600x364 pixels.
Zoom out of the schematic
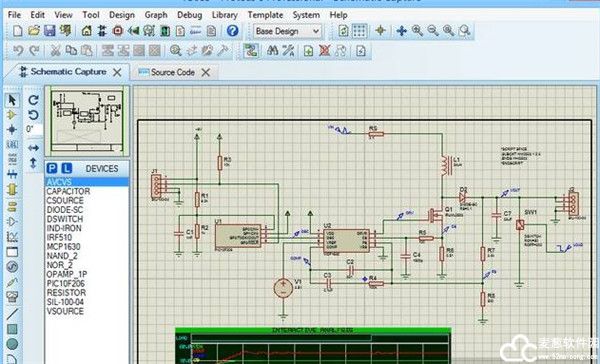click(433, 31)
